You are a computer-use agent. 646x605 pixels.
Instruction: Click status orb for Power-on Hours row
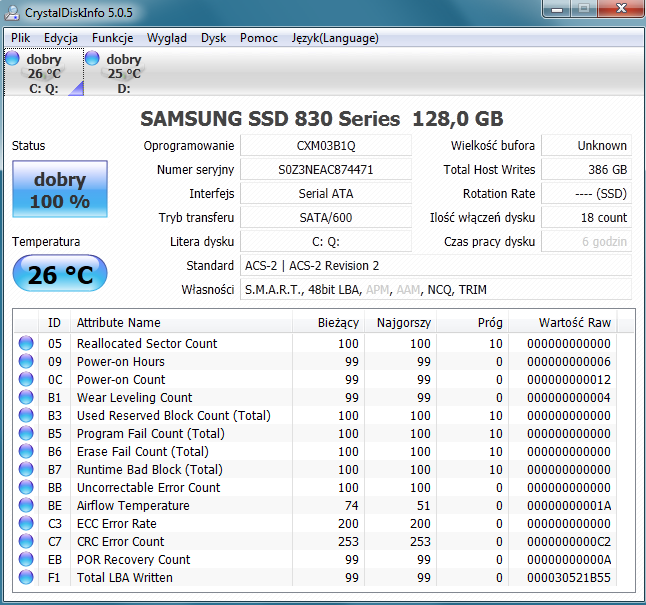tap(26, 361)
